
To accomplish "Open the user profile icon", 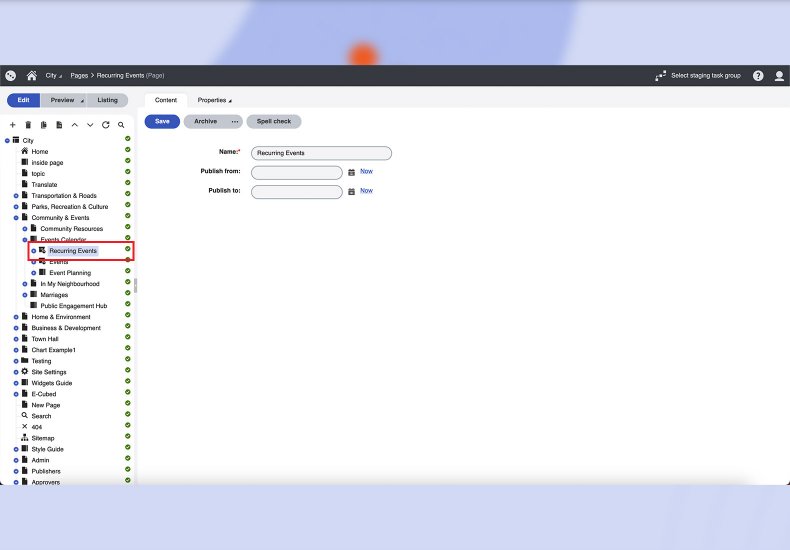I will tap(779, 76).
